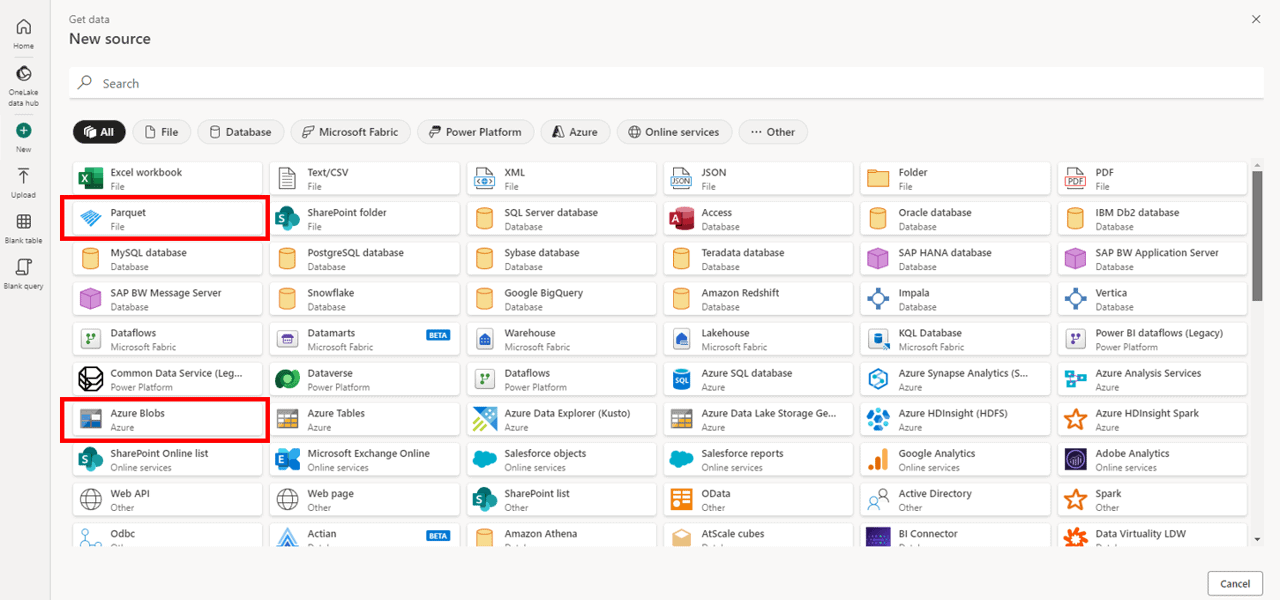The image size is (1280, 600).
Task: Select the Datamarts icon
Action: (288, 339)
